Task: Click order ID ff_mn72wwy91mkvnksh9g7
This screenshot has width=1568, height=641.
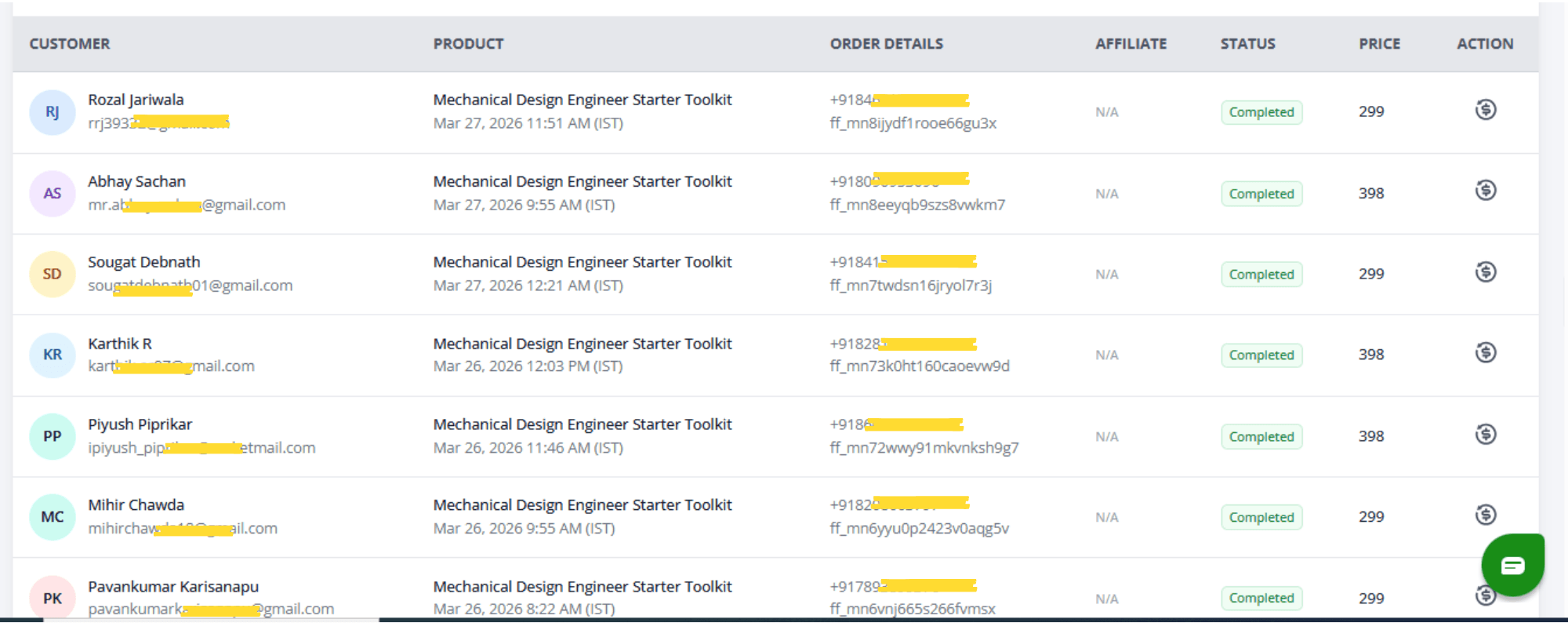Action: [924, 448]
